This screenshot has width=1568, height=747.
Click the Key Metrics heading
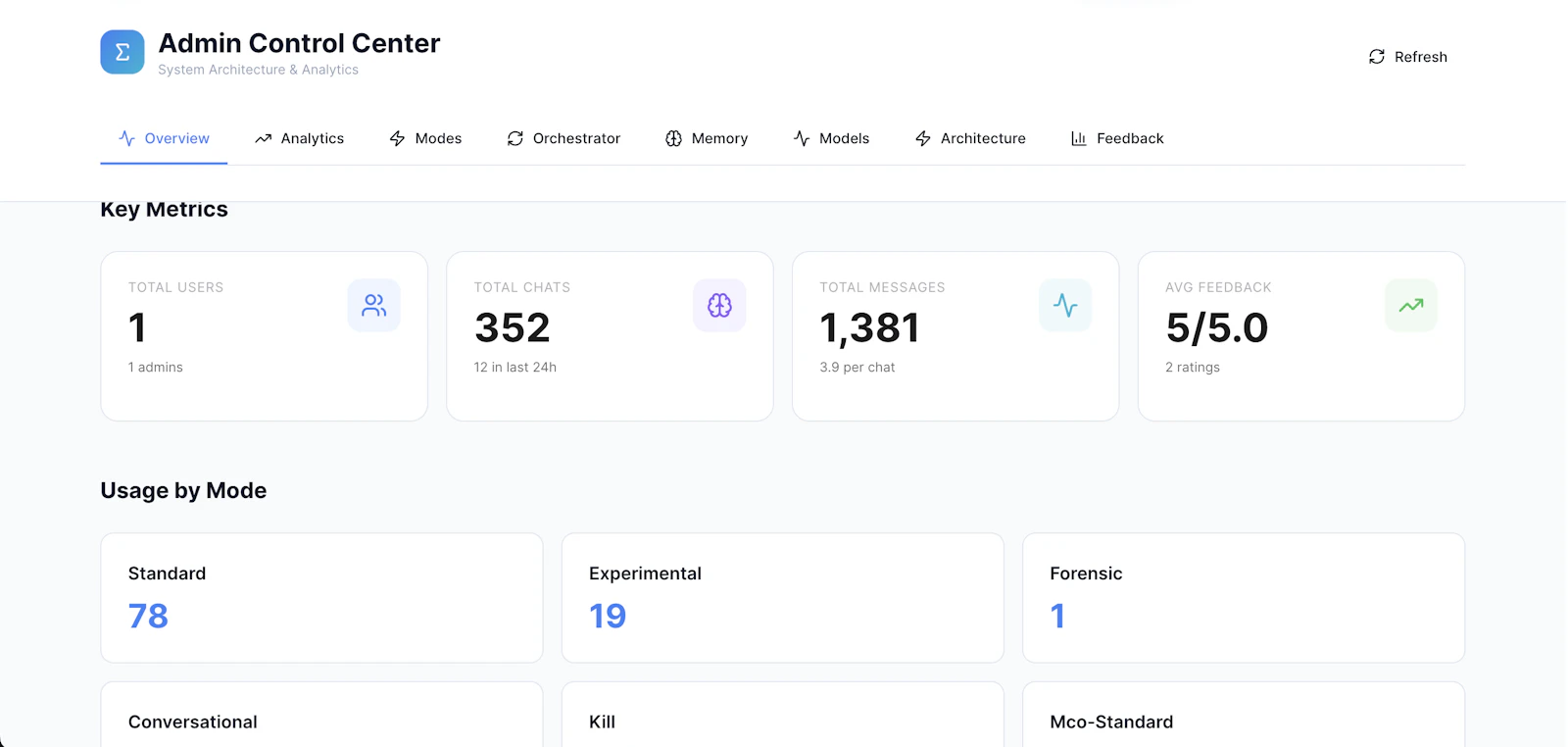164,209
